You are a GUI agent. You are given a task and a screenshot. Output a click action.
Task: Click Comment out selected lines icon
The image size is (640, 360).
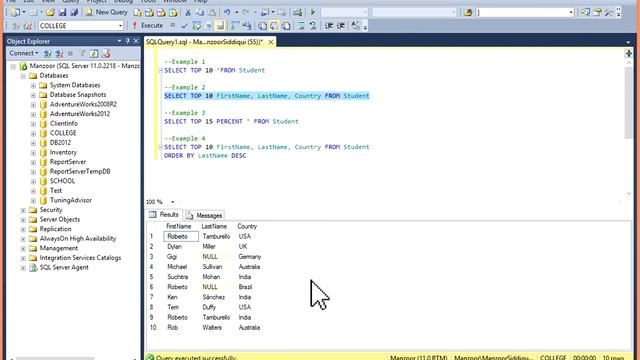[301, 26]
